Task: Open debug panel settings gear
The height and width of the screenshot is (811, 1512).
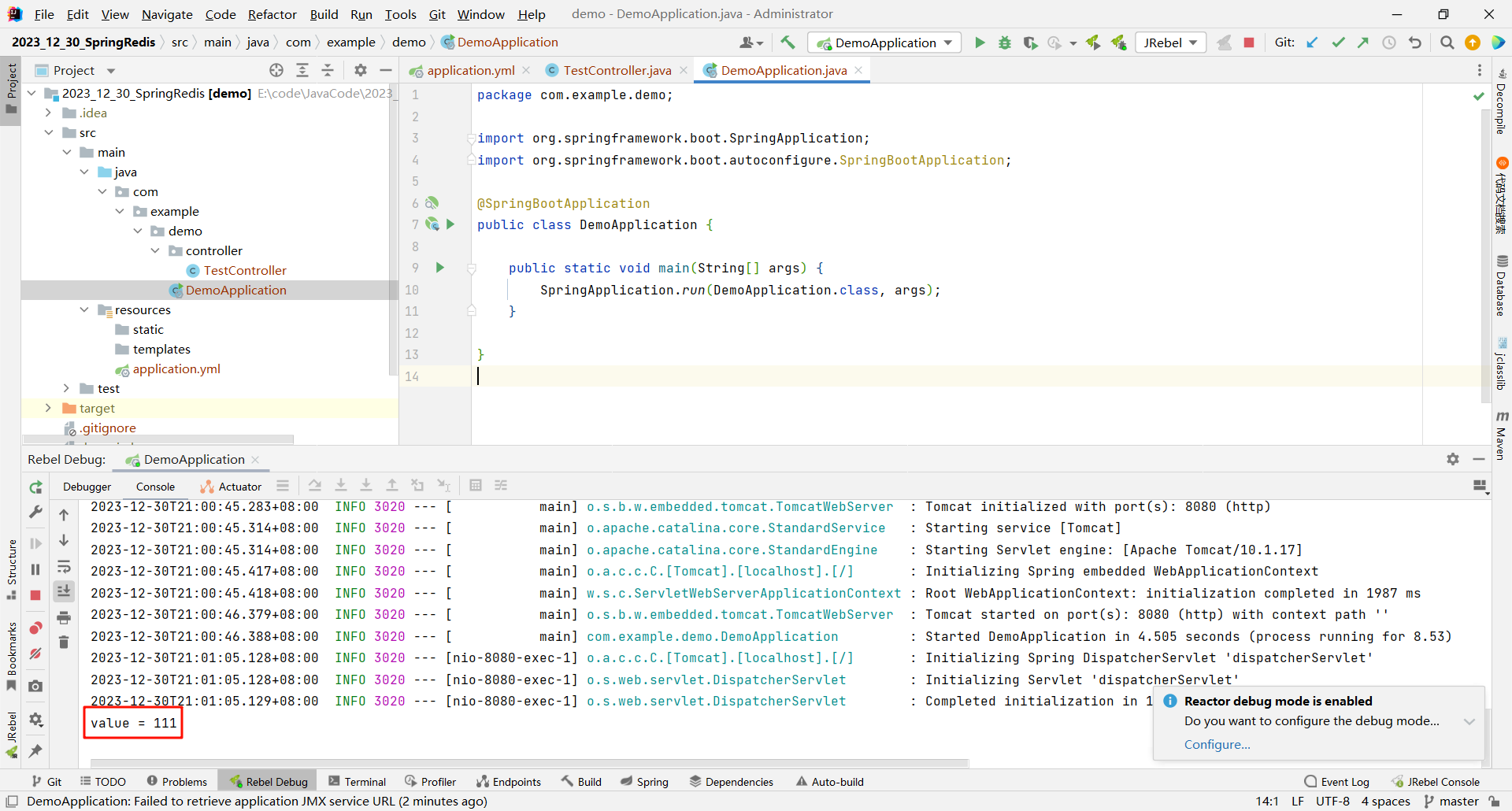Action: tap(1453, 459)
